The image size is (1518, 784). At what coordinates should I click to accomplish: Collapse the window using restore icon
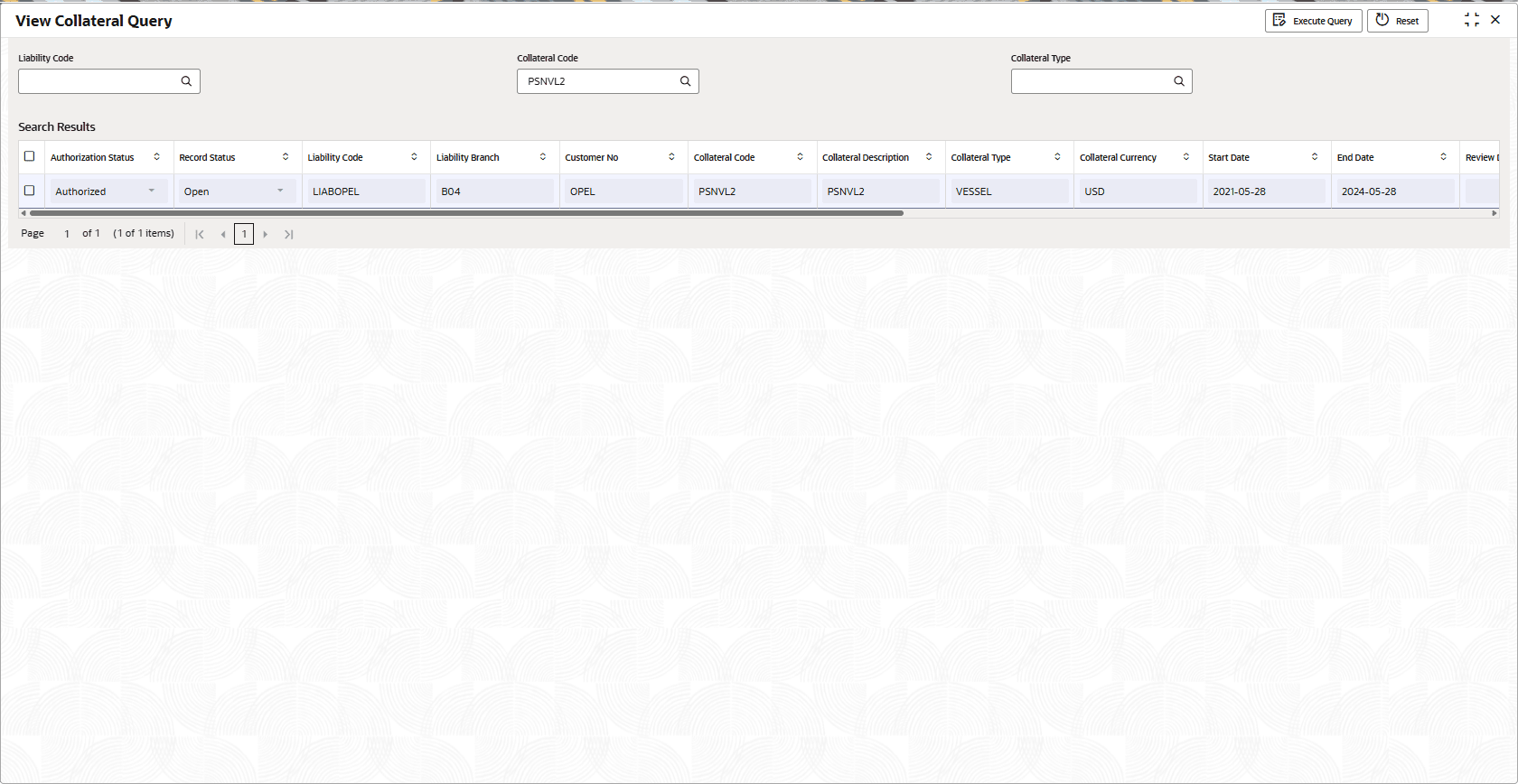[1472, 20]
